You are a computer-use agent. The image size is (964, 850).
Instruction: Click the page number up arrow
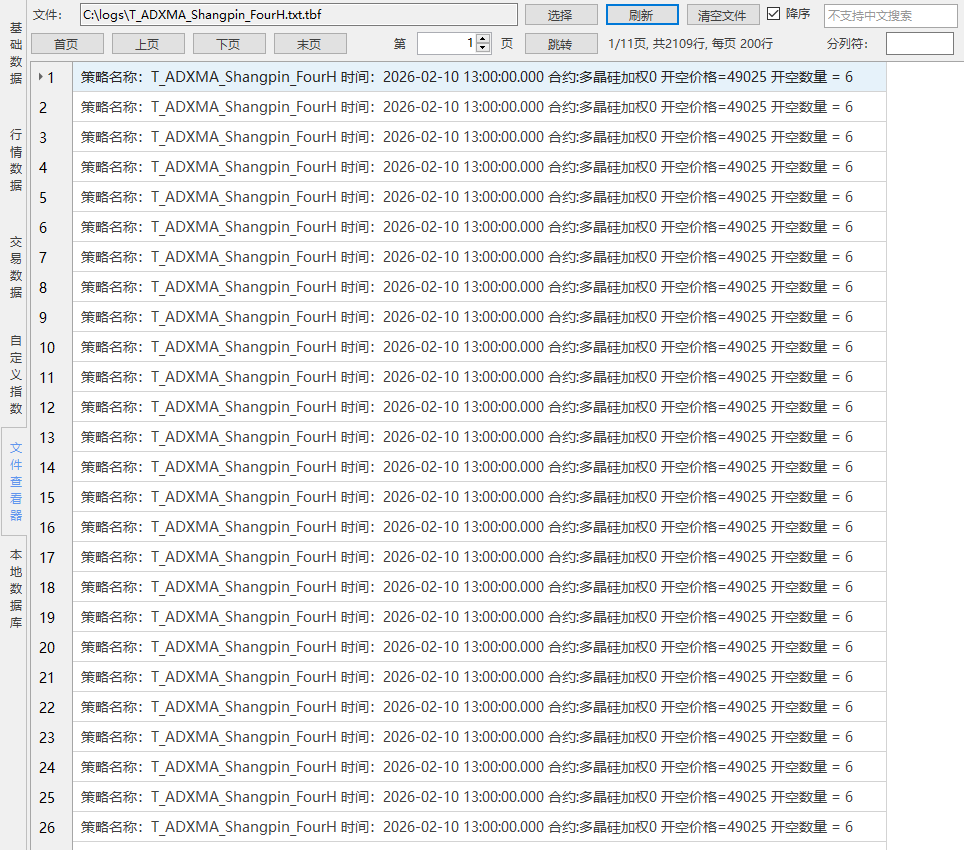(x=484, y=39)
